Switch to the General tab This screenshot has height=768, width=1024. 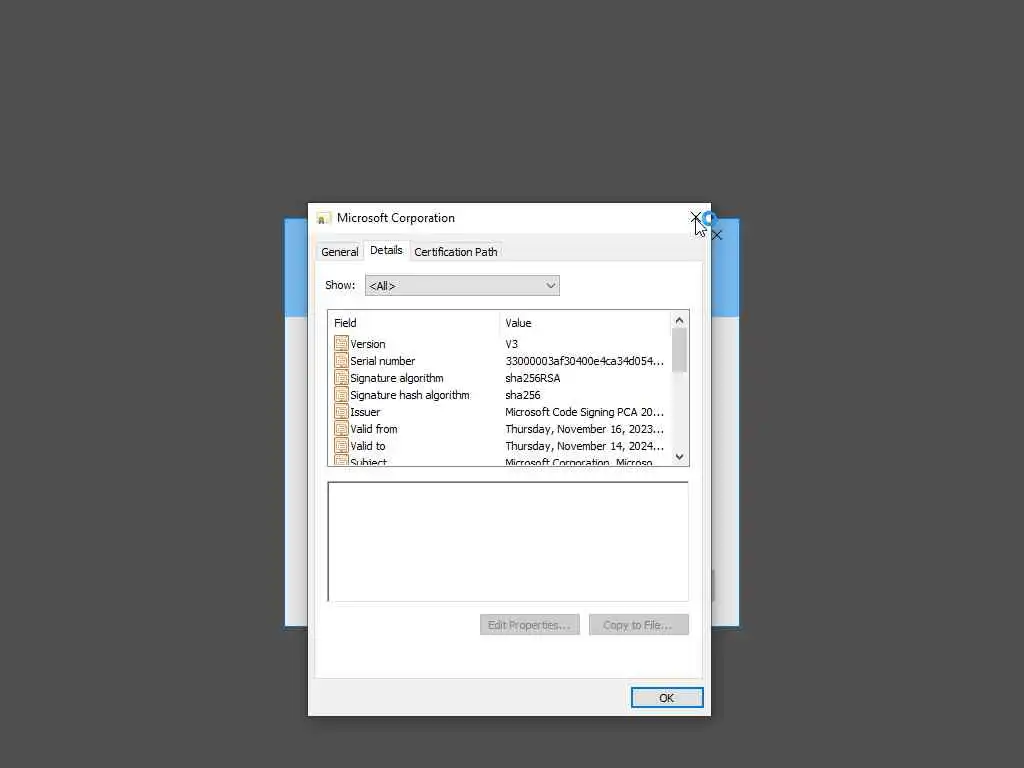[x=340, y=252]
